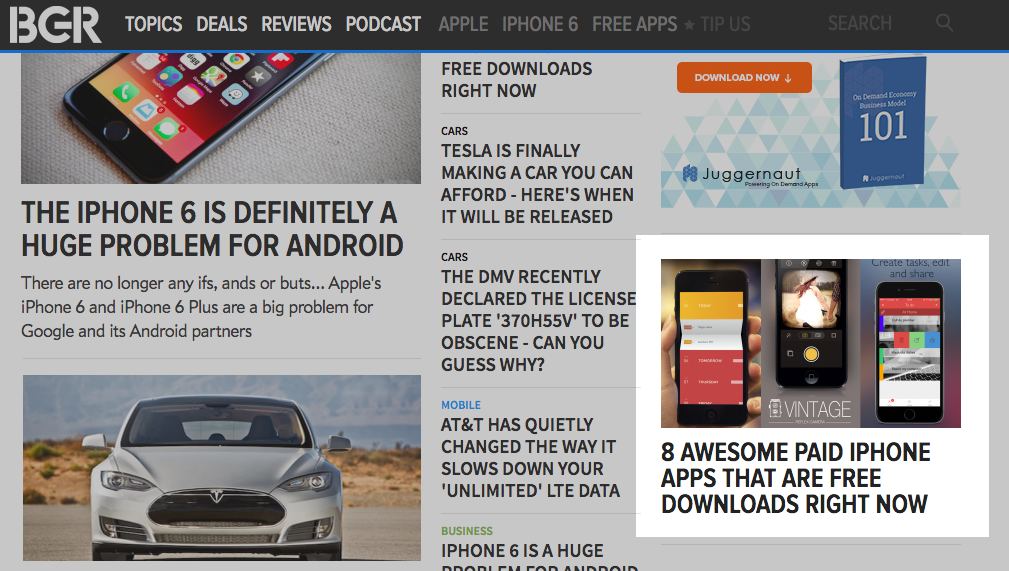Go to Reviews in navigation

(296, 24)
